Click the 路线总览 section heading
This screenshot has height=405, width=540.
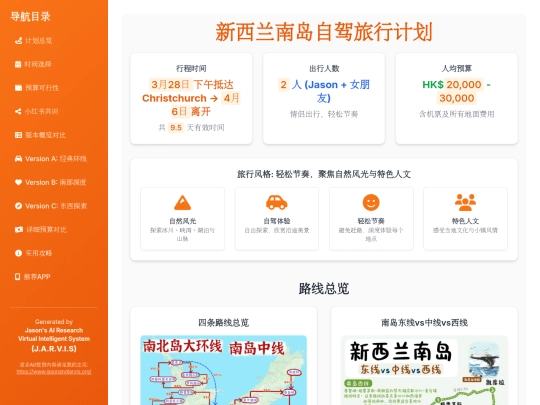click(324, 289)
